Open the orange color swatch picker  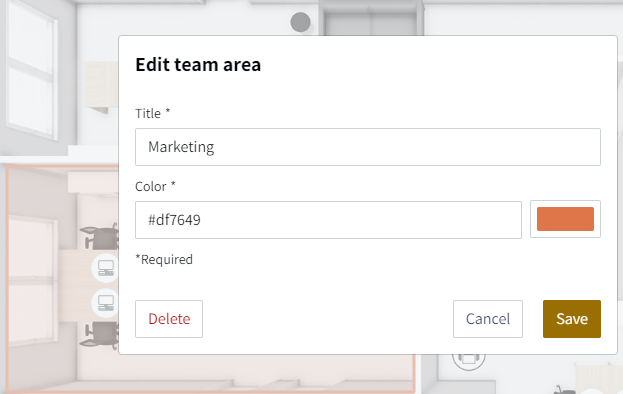565,219
